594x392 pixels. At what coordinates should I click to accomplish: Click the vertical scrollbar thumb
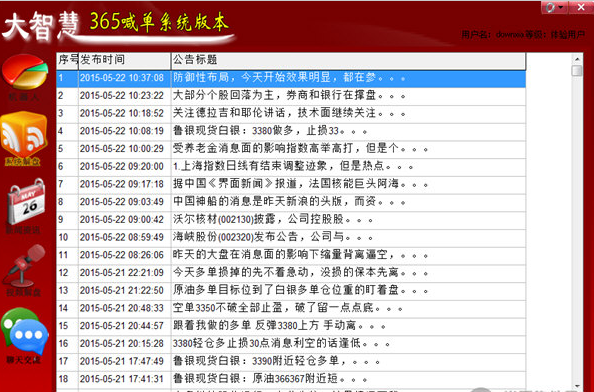[x=577, y=70]
